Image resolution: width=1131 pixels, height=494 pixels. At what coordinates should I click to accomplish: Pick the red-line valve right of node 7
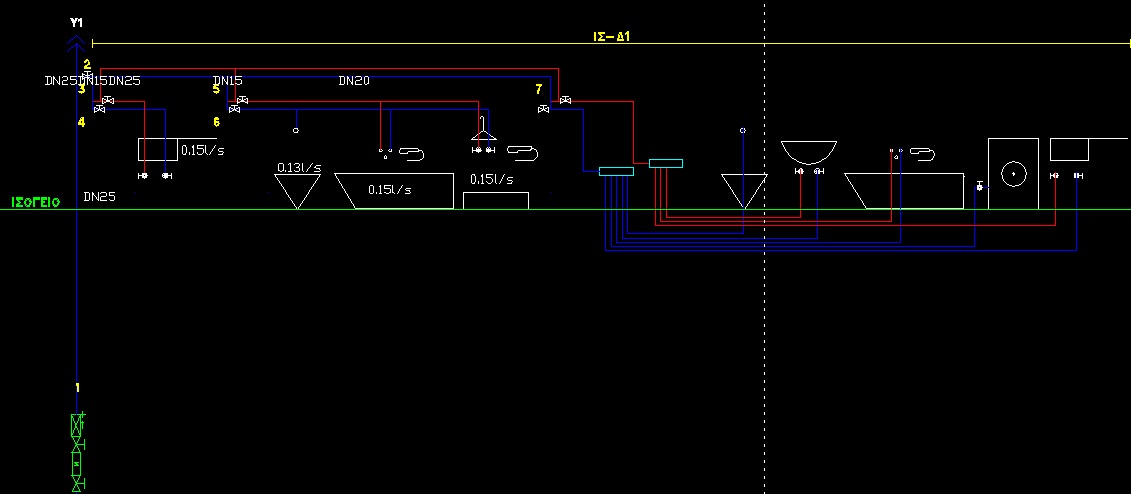(566, 100)
